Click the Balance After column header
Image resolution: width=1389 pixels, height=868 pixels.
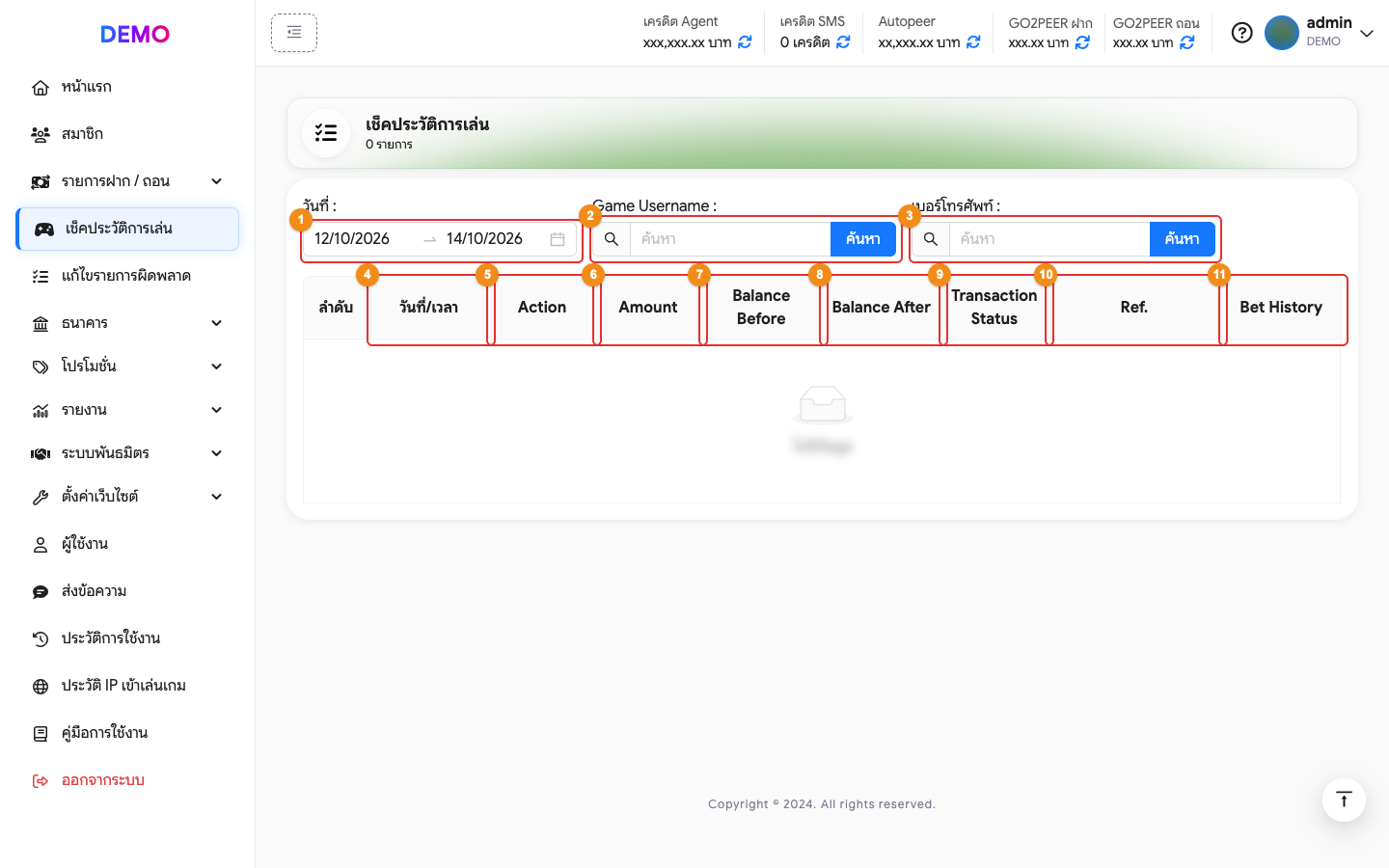(x=882, y=308)
